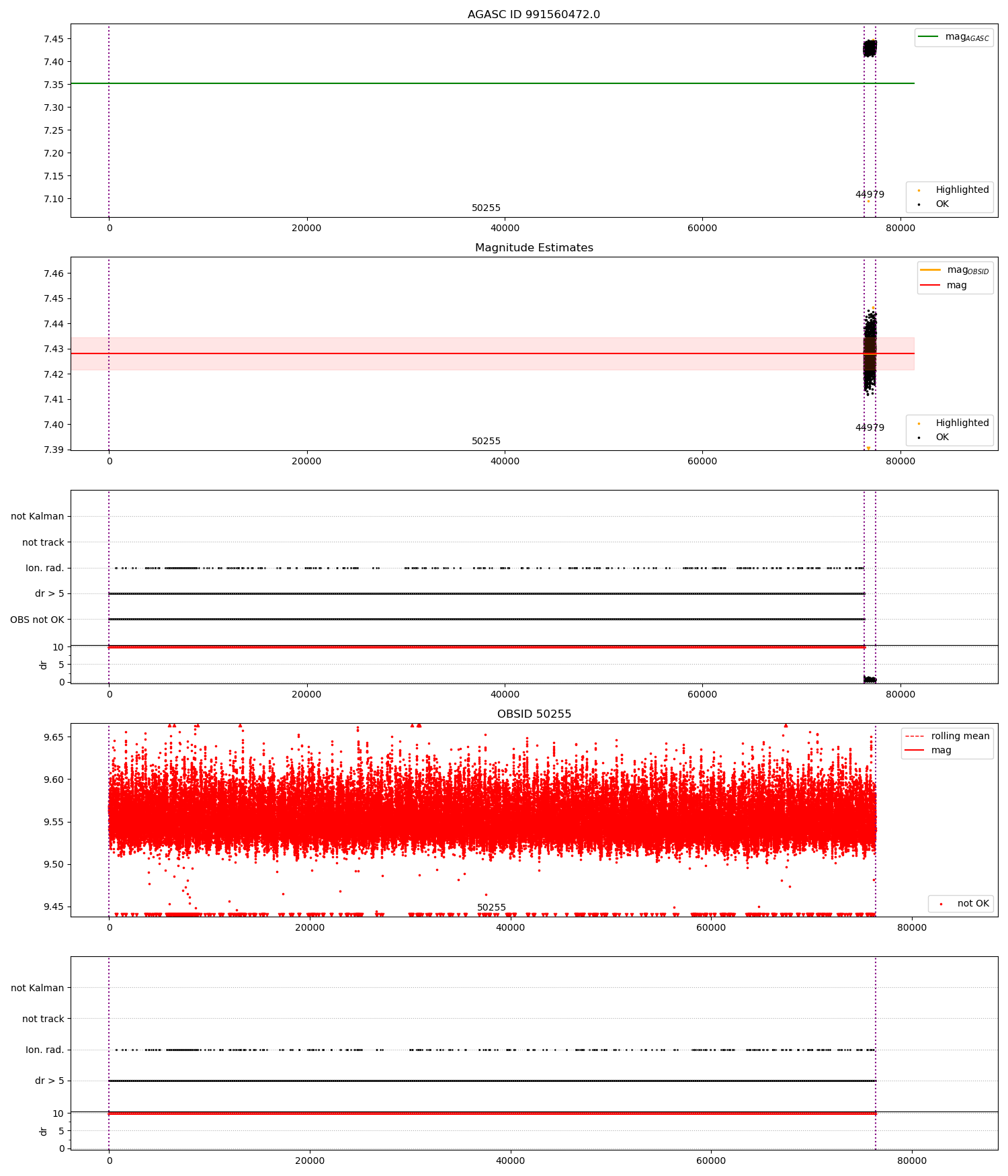Click the title 'AGASC ID 991560472.0'
This screenshot has width=1008, height=1176.
point(534,15)
